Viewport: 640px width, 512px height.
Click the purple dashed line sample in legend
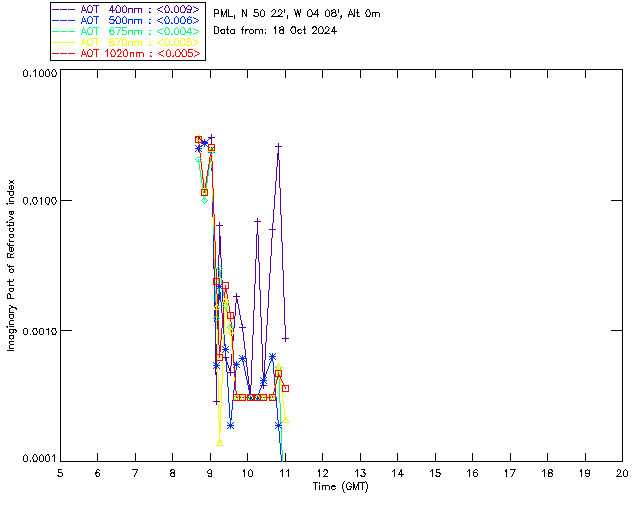pos(64,9)
